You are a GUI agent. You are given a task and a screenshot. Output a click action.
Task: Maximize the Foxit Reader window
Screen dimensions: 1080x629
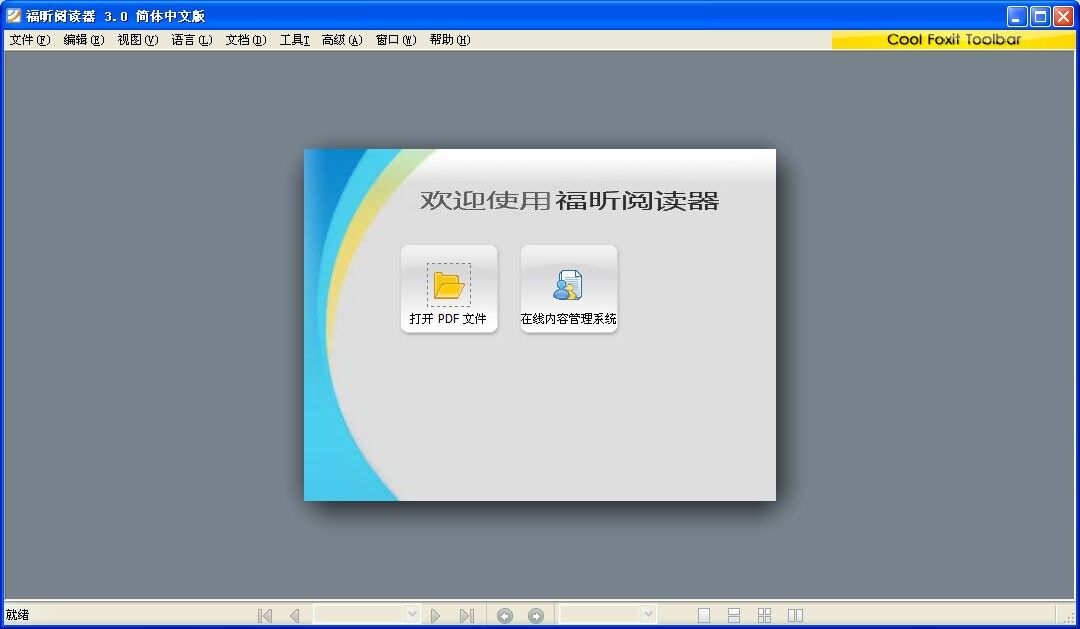pos(1040,16)
